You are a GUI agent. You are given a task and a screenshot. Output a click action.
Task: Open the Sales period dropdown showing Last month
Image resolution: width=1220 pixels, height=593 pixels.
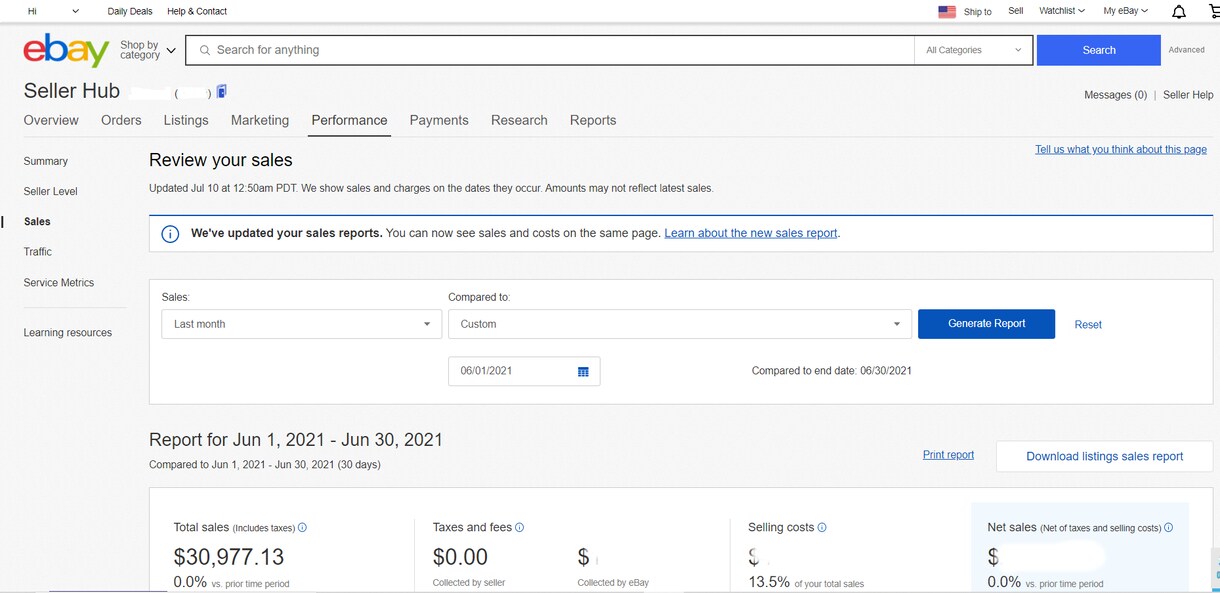tap(301, 324)
